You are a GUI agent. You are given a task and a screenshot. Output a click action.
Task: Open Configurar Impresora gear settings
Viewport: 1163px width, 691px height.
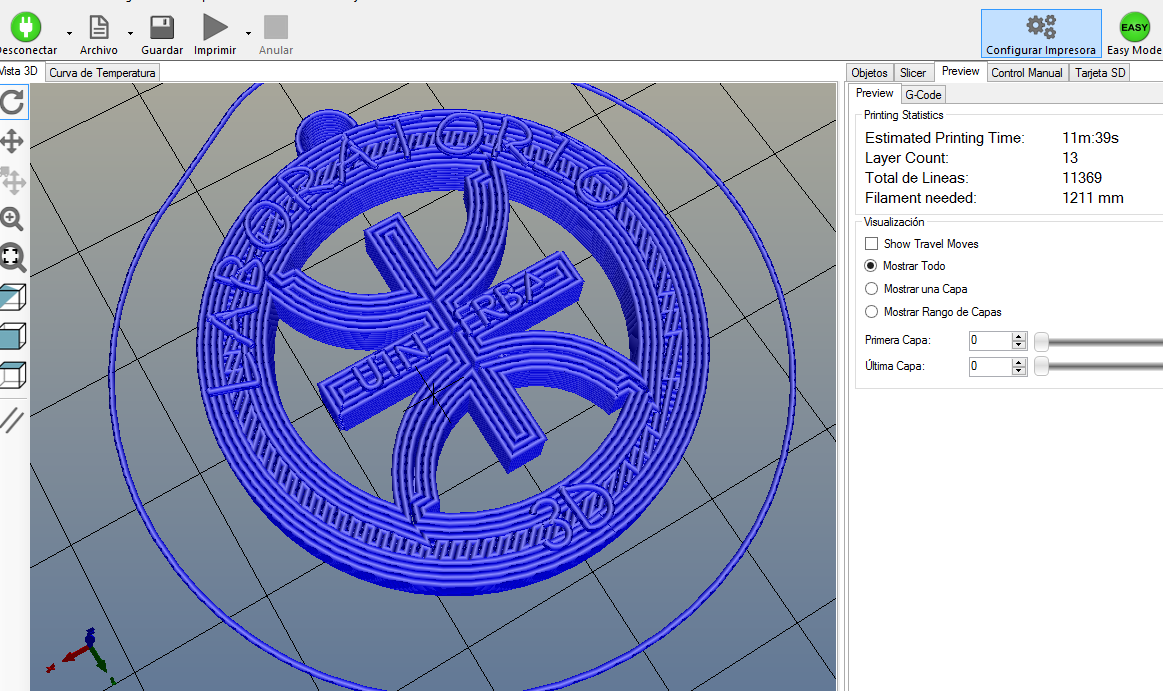[1040, 27]
